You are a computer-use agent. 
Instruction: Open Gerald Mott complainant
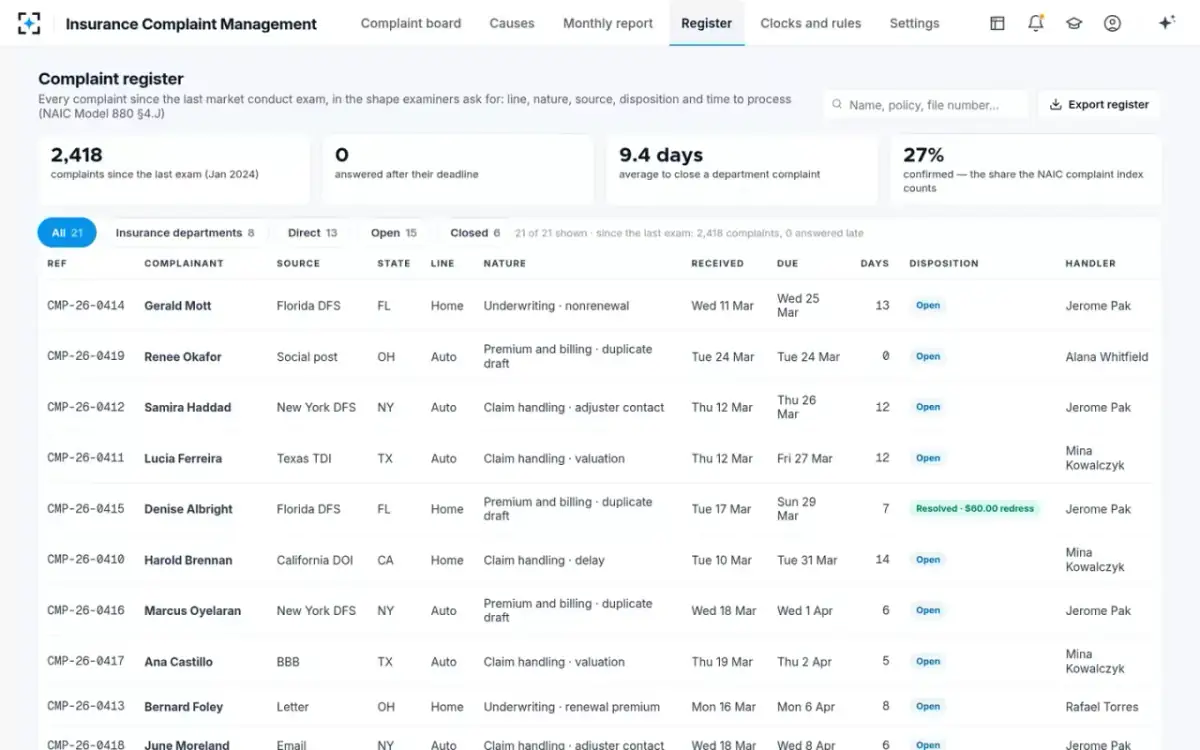(178, 306)
